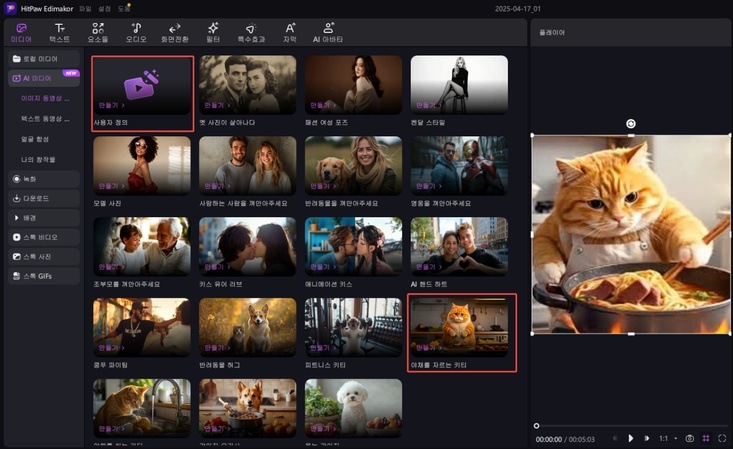
Task: Open the AI 아바타 icon
Action: 331,32
